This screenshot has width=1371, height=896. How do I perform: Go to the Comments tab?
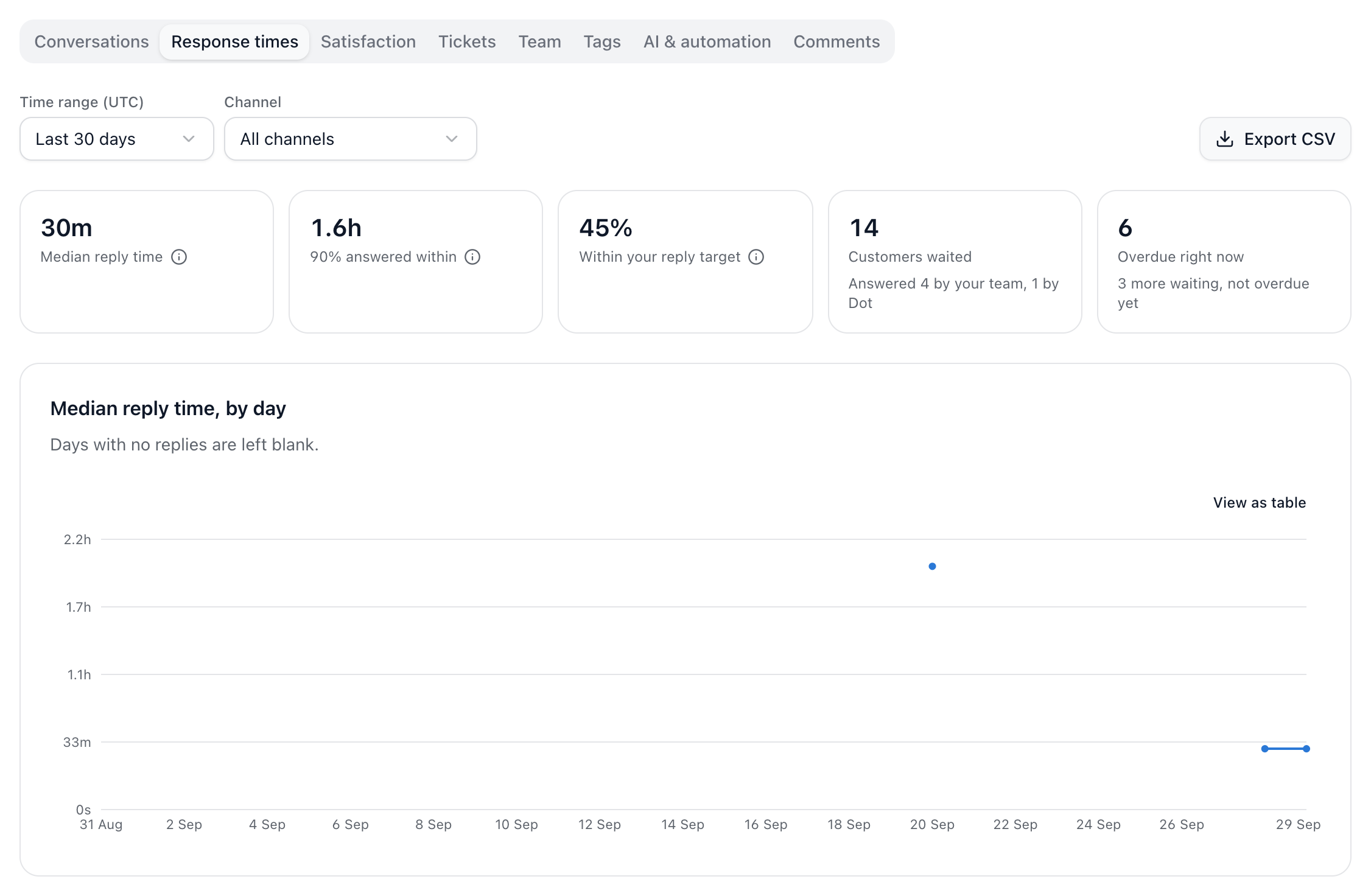pos(836,41)
